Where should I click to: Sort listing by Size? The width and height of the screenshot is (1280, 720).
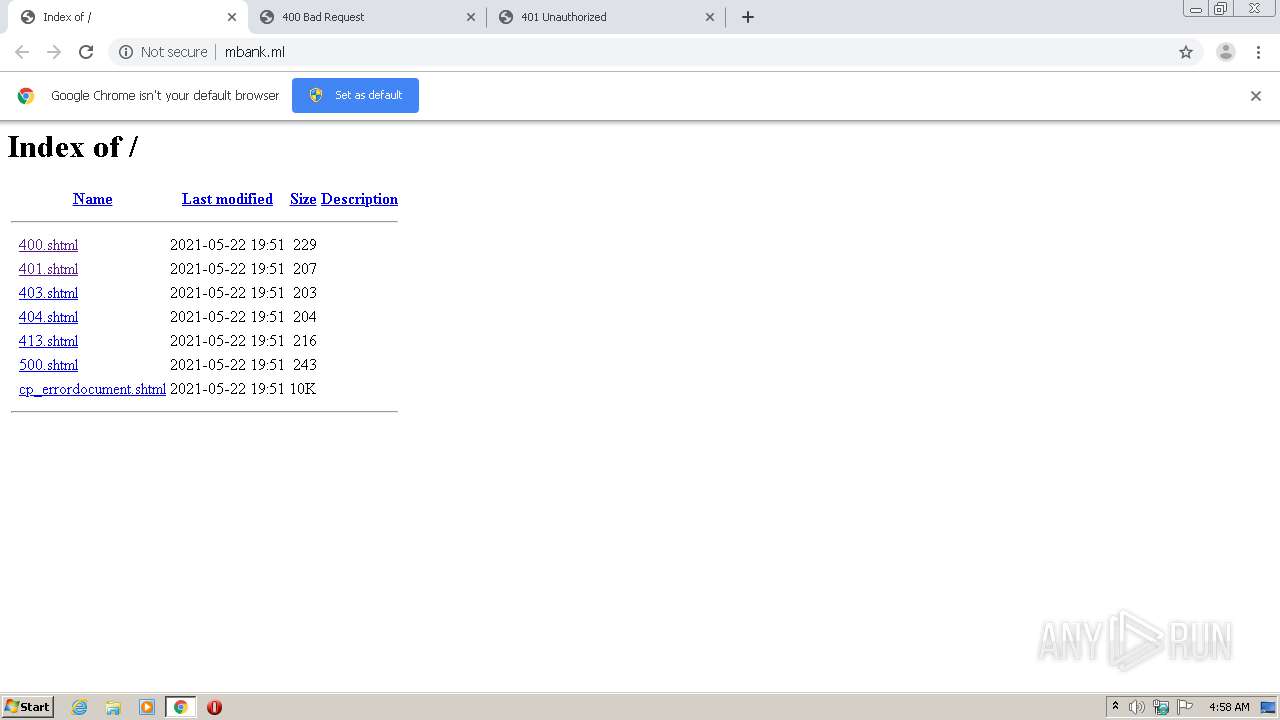[303, 199]
